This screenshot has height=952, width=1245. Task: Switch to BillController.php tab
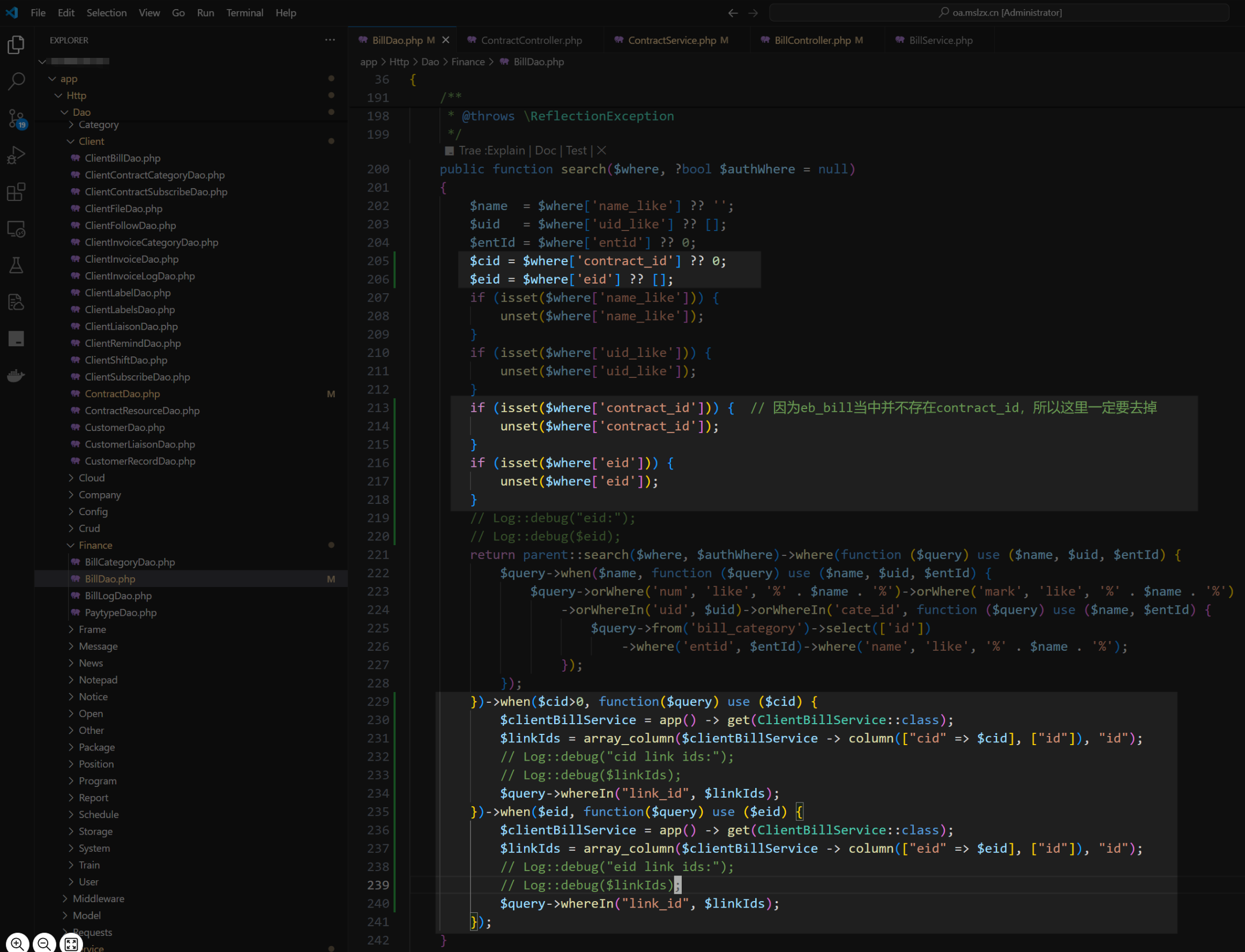click(x=818, y=40)
